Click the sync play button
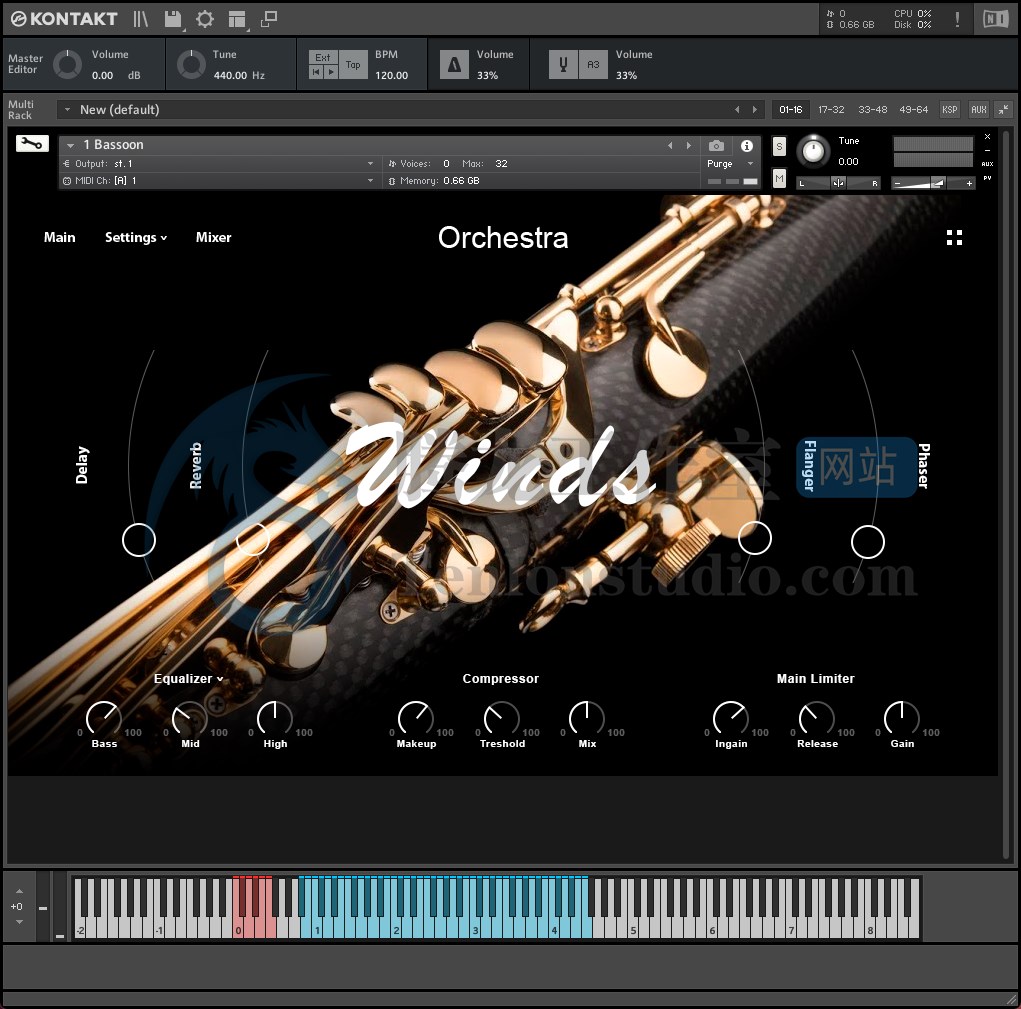Viewport: 1021px width, 1009px height. tap(331, 72)
